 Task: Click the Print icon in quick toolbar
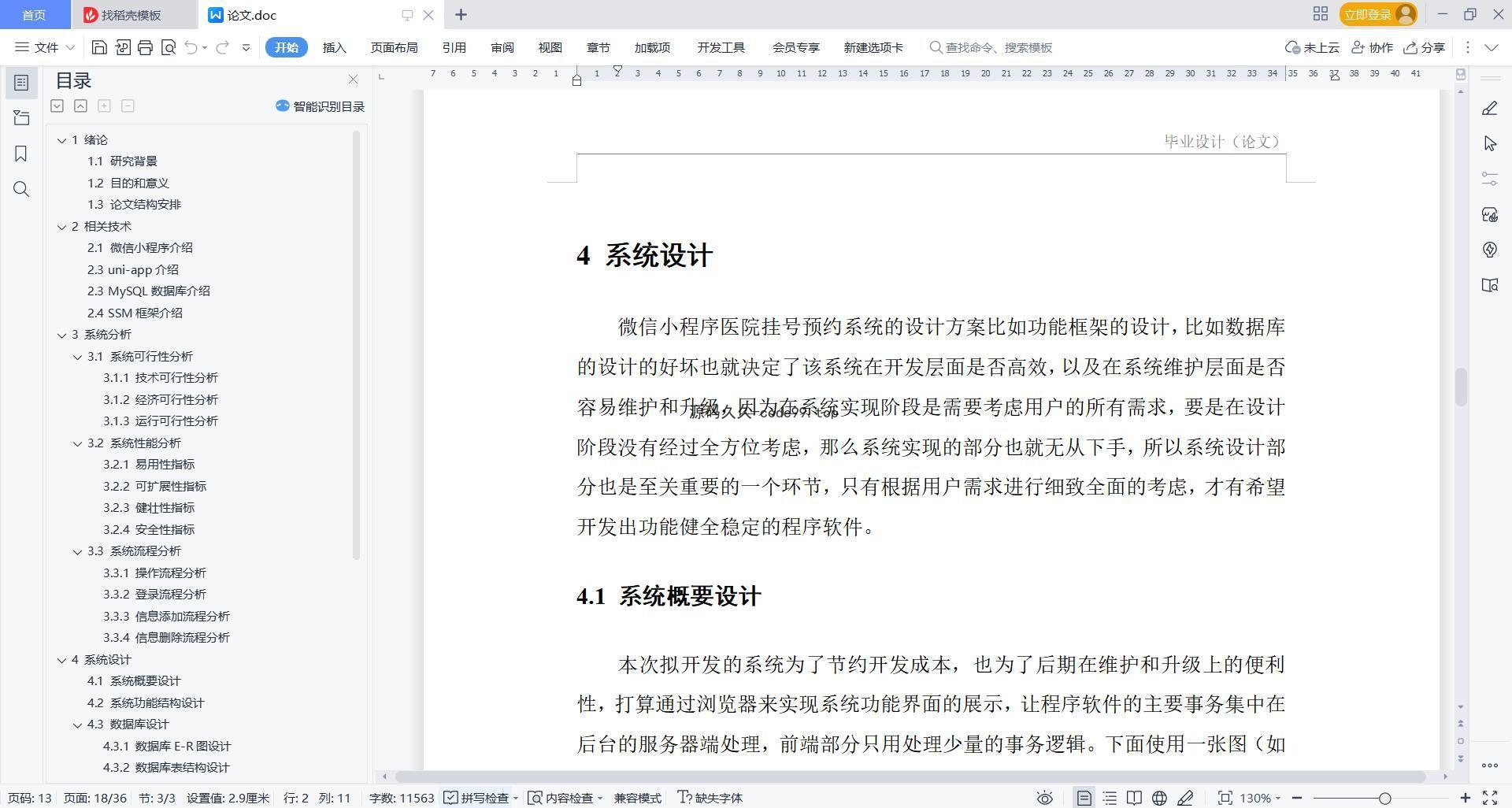[145, 47]
